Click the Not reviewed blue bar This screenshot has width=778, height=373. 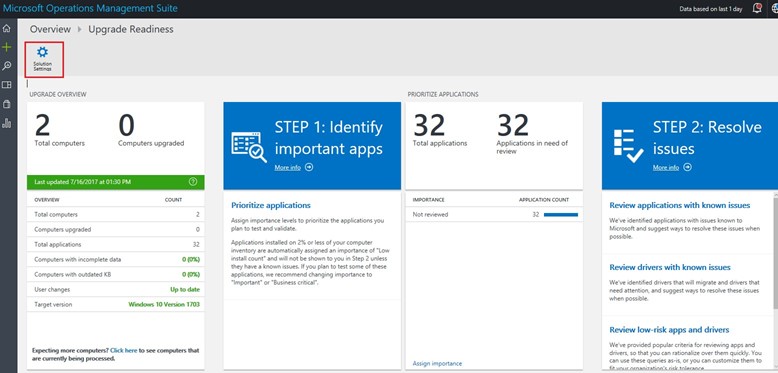(561, 215)
